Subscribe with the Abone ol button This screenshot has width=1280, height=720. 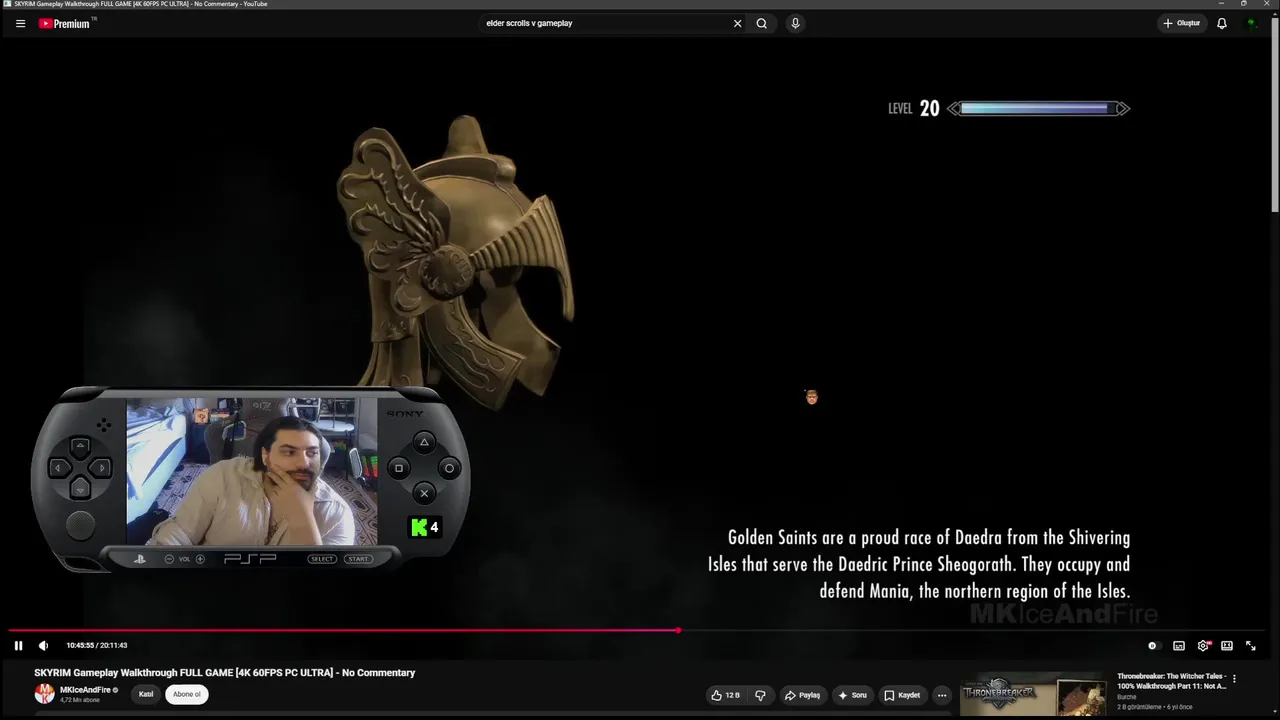187,694
